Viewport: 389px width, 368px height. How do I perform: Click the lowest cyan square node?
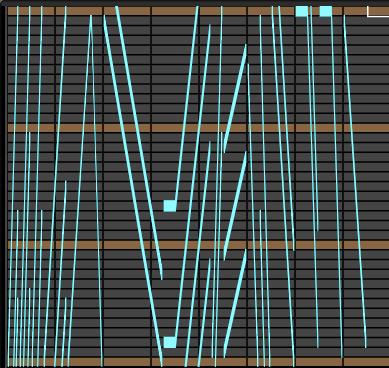(170, 342)
